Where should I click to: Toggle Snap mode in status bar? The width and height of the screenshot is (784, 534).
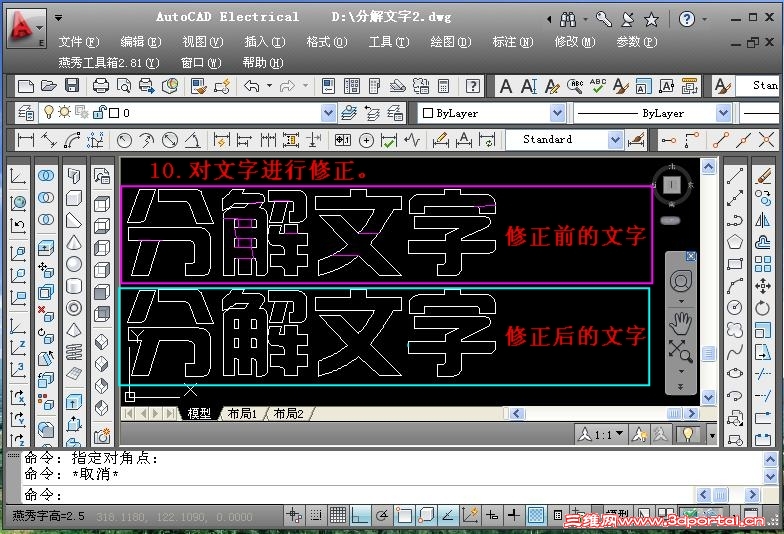(x=316, y=515)
